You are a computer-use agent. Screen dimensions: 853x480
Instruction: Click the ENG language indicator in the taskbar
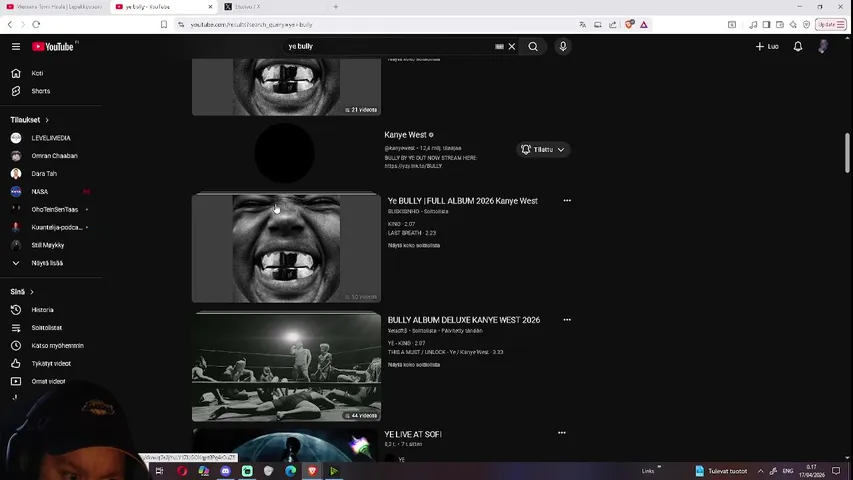pyautogui.click(x=788, y=471)
